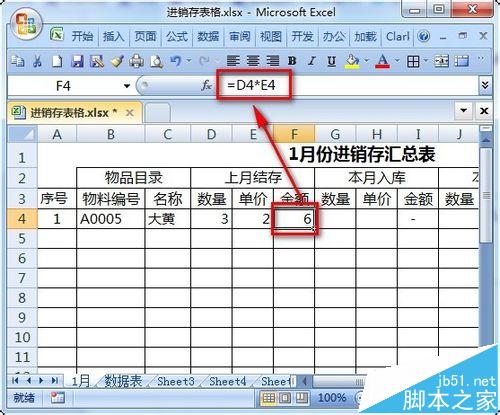This screenshot has width=500, height=415.
Task: Toggle bold formatting
Action: point(292,61)
